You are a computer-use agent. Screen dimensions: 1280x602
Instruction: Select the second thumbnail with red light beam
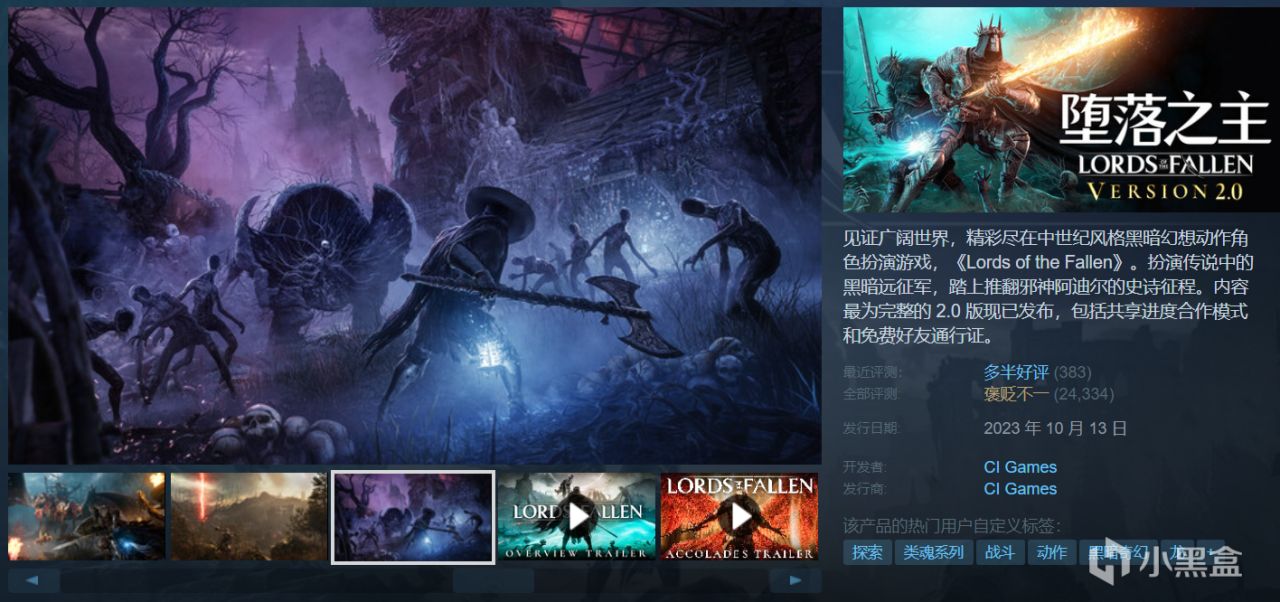[x=248, y=516]
